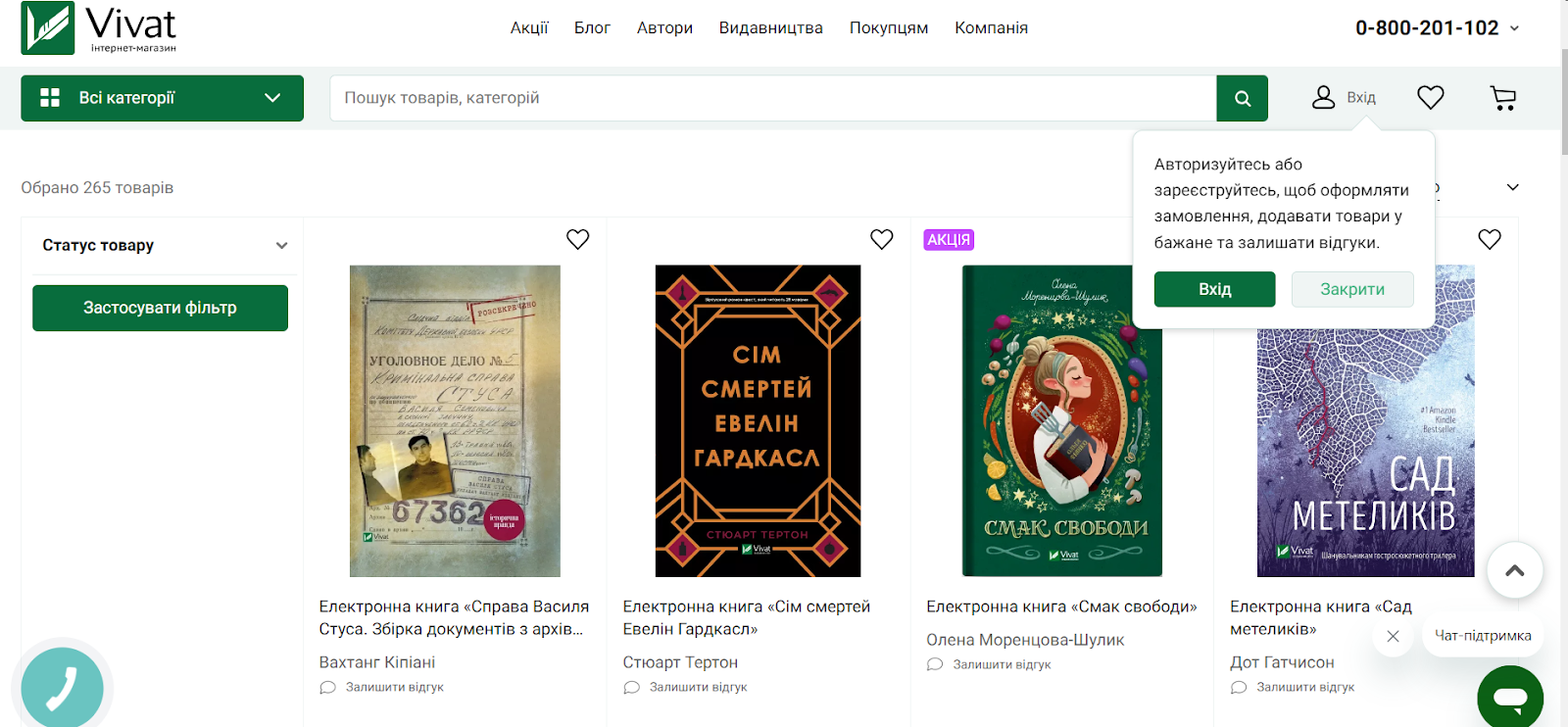The height and width of the screenshot is (727, 1568).
Task: Close the Чат-підтримка tooltip
Action: click(1393, 636)
